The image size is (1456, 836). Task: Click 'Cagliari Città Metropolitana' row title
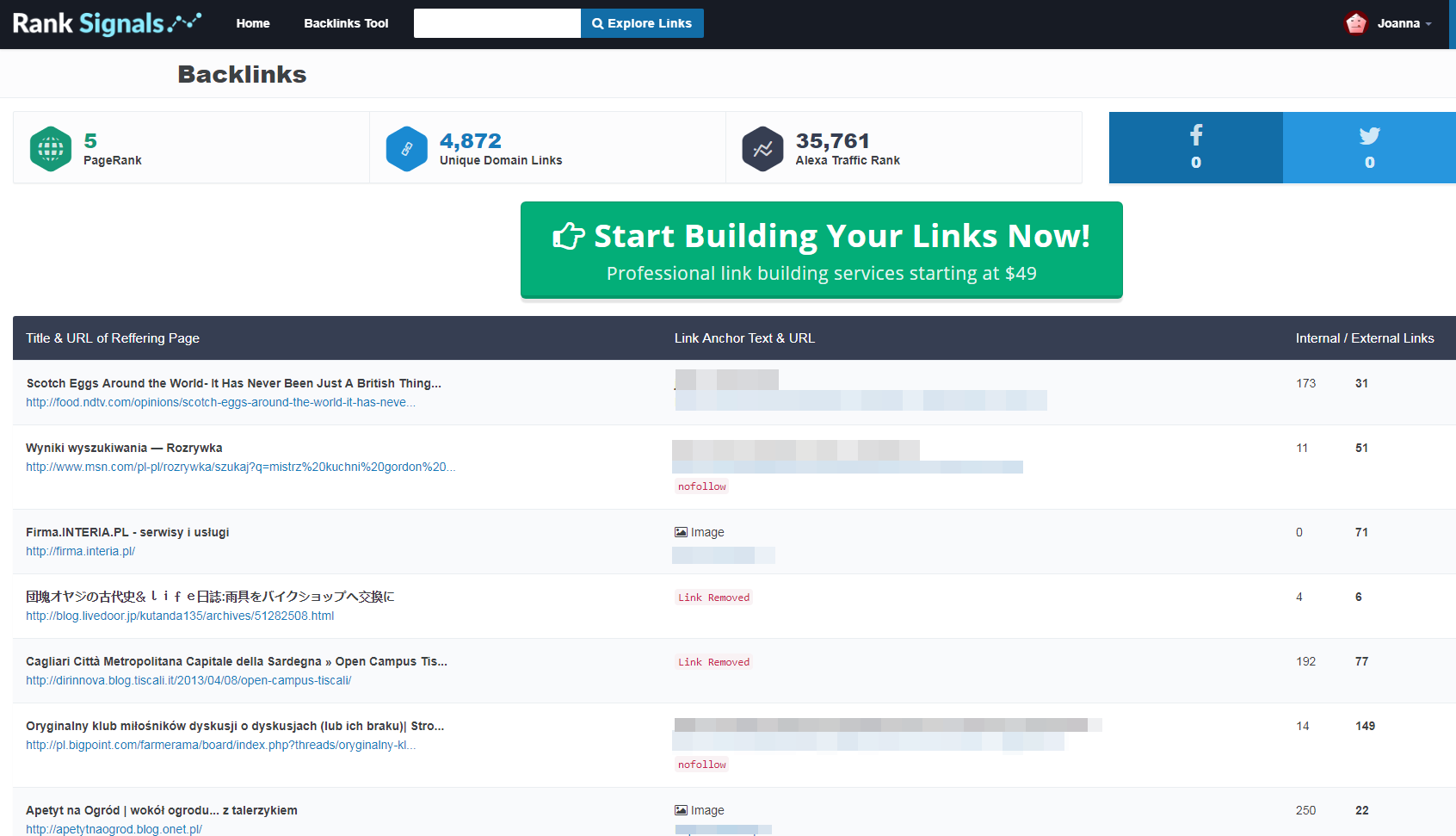(237, 661)
